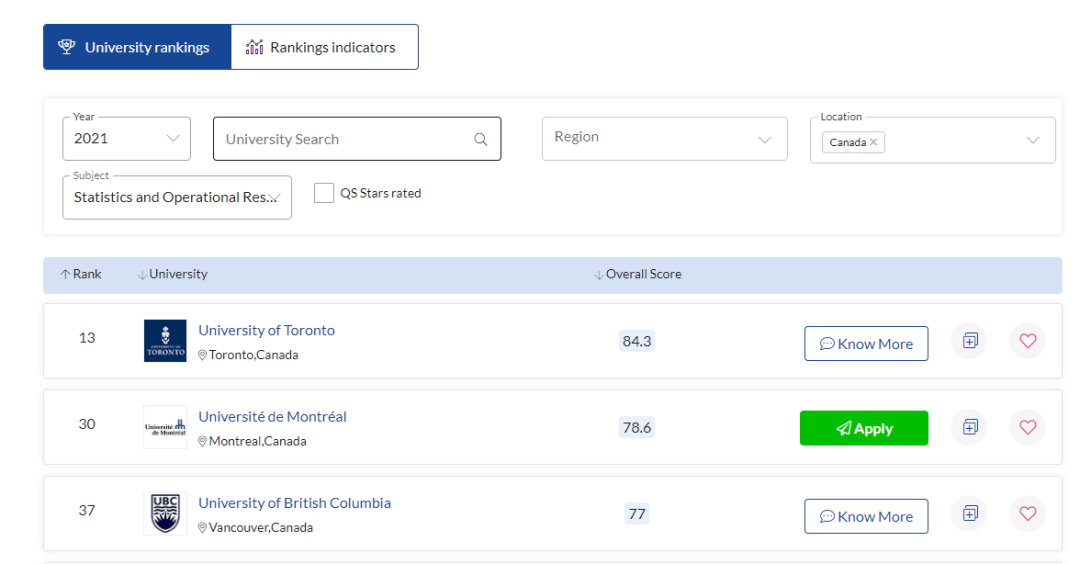Viewport: 1080px width, 564px height.
Task: Click Know More for University of Toronto
Action: click(866, 344)
